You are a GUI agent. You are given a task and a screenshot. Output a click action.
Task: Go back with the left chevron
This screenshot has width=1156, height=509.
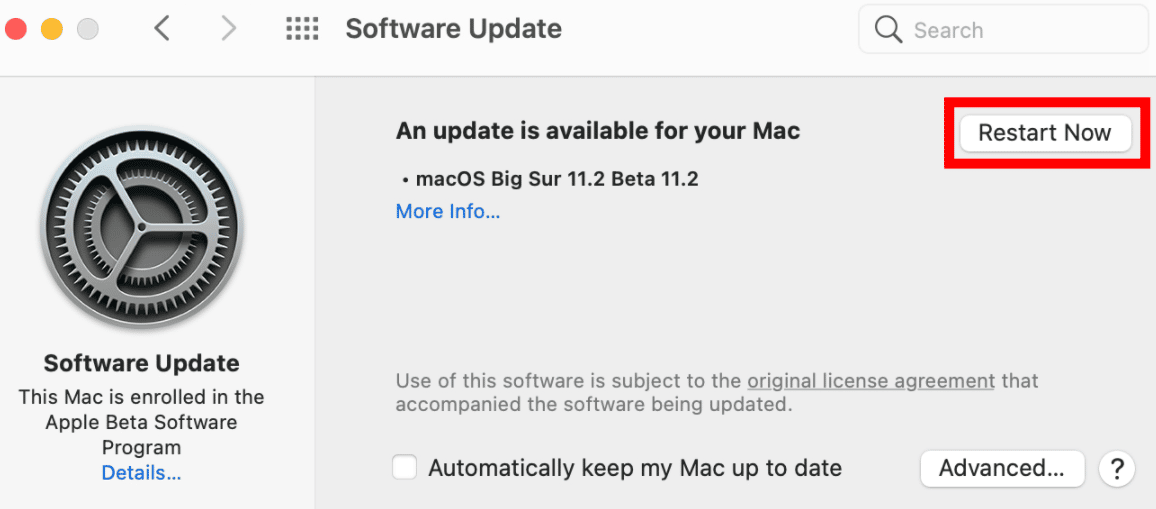coord(162,30)
